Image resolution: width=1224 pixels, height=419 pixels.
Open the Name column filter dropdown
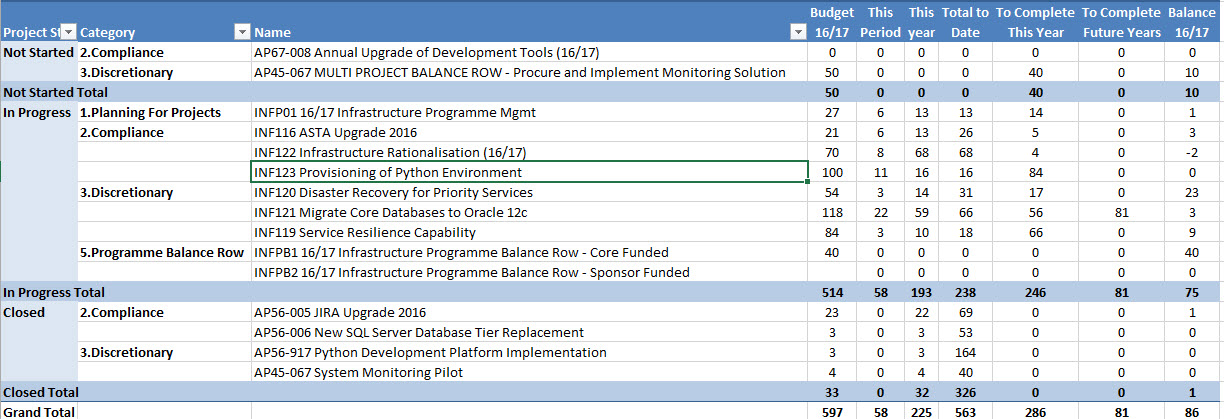click(x=797, y=33)
